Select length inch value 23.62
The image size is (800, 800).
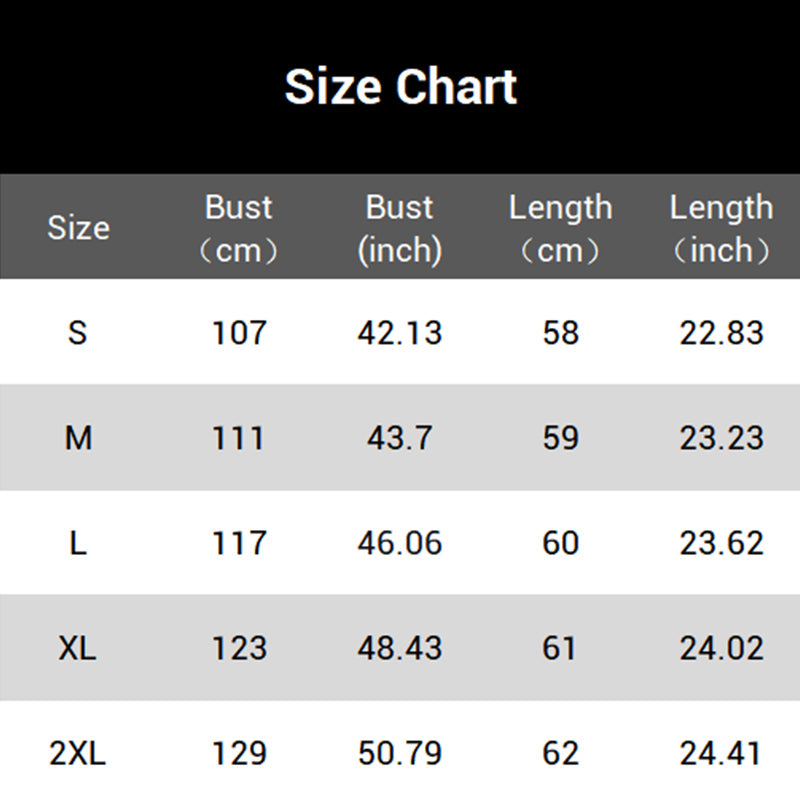721,543
